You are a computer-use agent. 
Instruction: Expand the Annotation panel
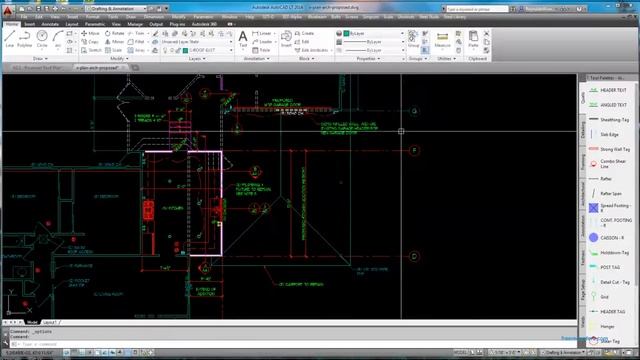pyautogui.click(x=257, y=59)
